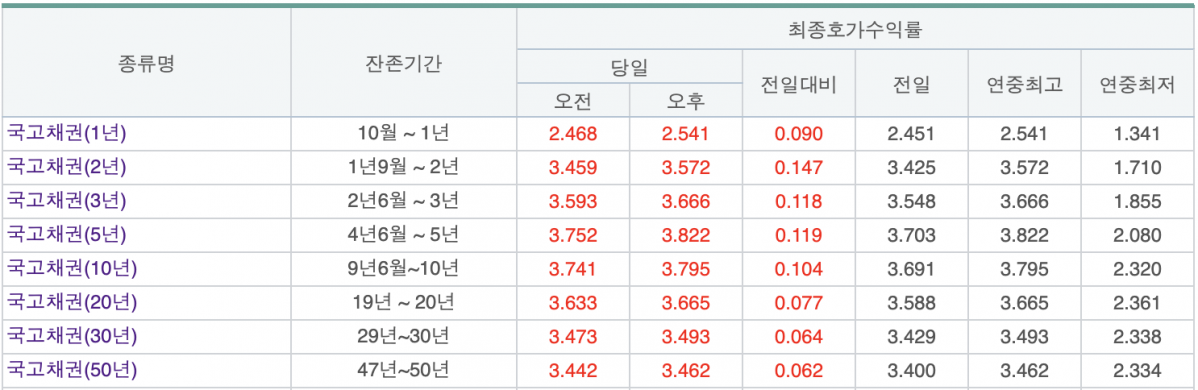Click yearly low value 2.361
The width and height of the screenshot is (1198, 390).
point(1137,303)
